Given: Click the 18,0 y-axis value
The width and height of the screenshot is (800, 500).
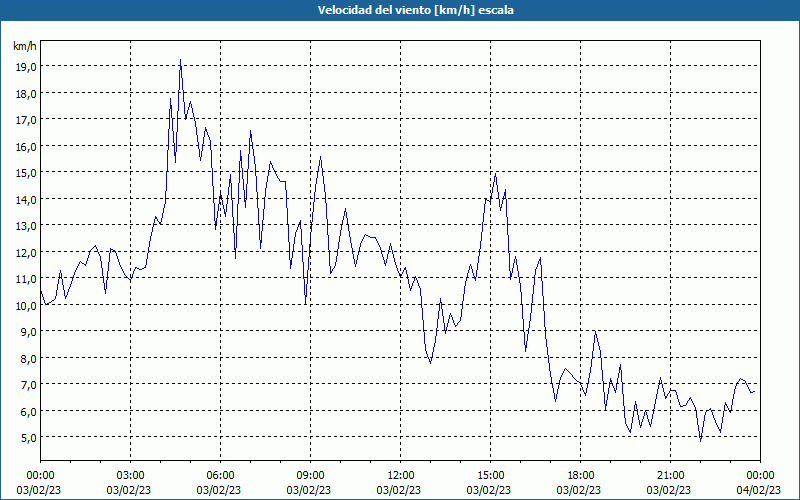Looking at the screenshot, I should point(25,93).
